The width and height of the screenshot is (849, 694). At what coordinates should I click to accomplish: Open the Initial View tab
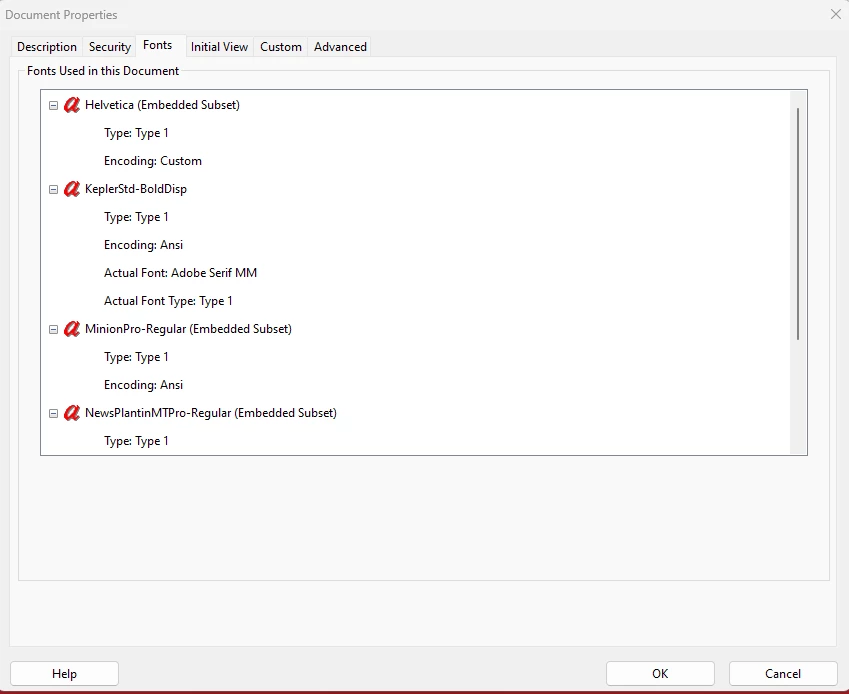click(219, 47)
